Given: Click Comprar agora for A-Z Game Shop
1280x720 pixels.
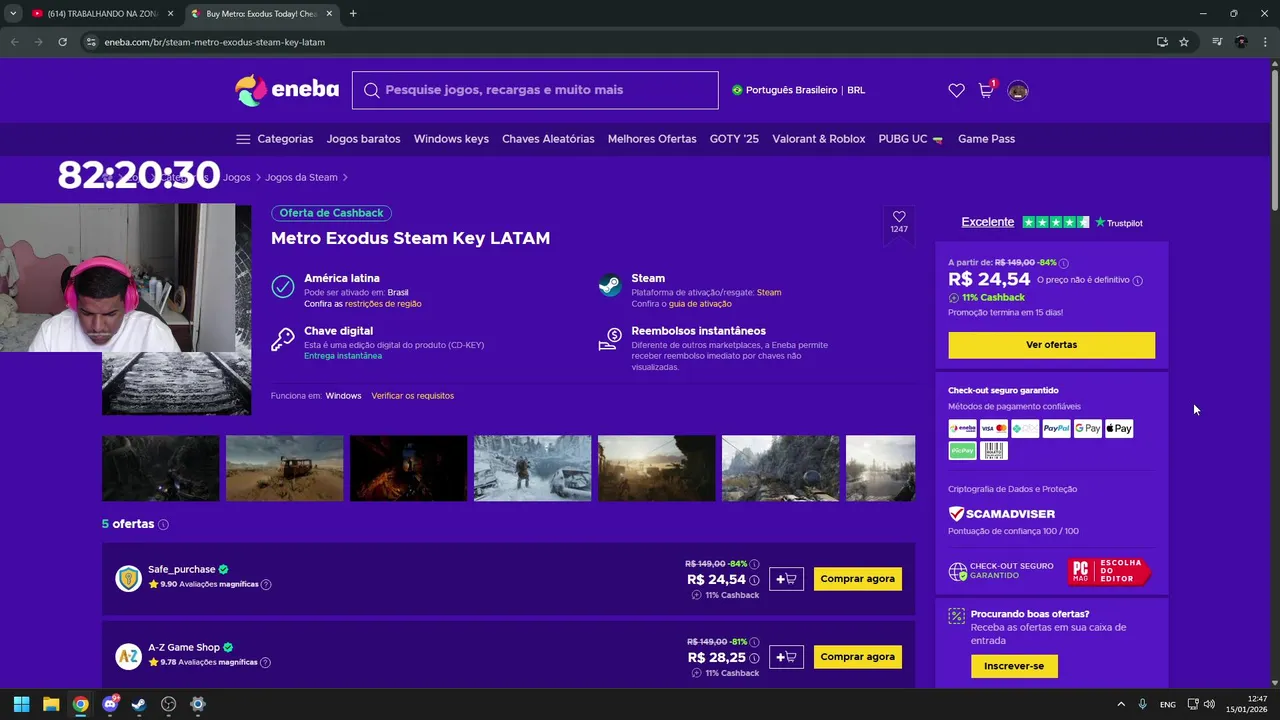Looking at the screenshot, I should [857, 657].
